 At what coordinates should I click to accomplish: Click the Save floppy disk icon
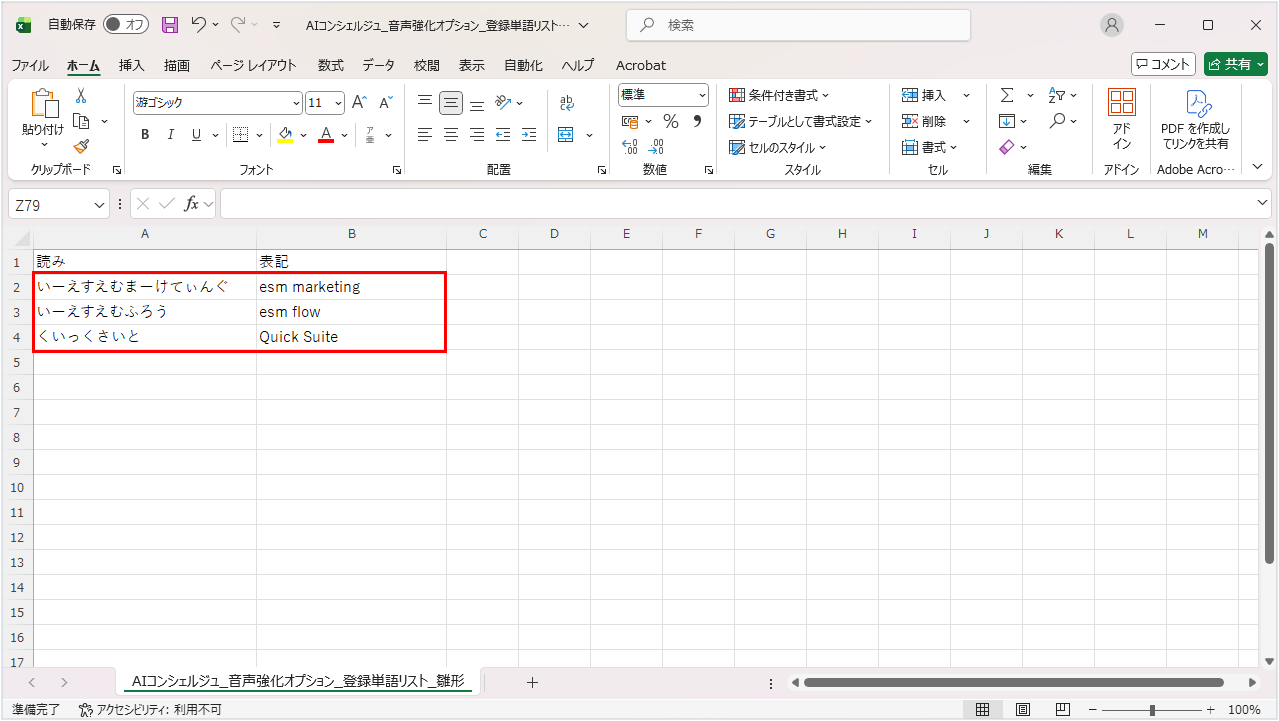tap(170, 25)
